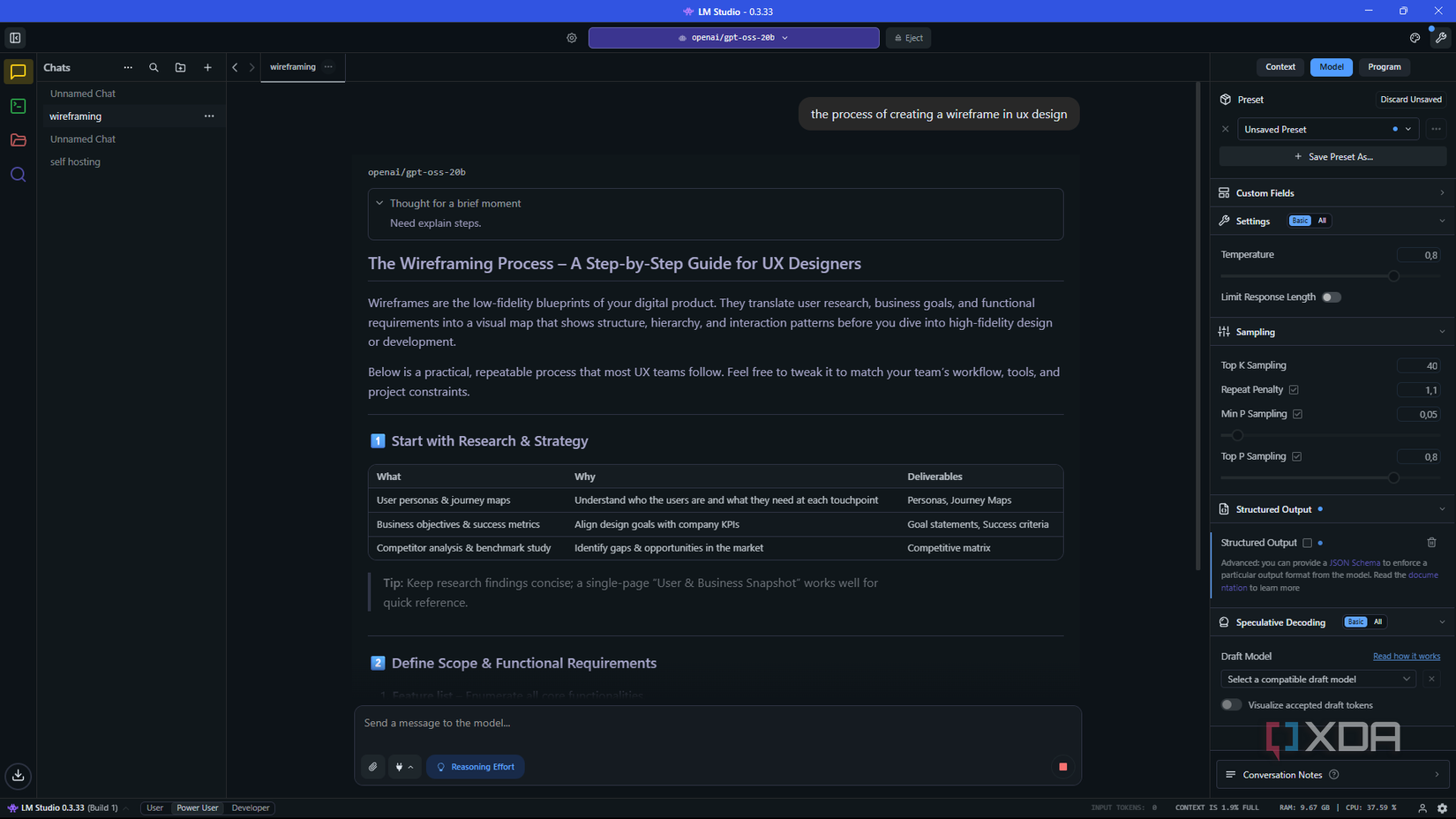Attach a file to the message
This screenshot has width=1456, height=819.
point(373,767)
